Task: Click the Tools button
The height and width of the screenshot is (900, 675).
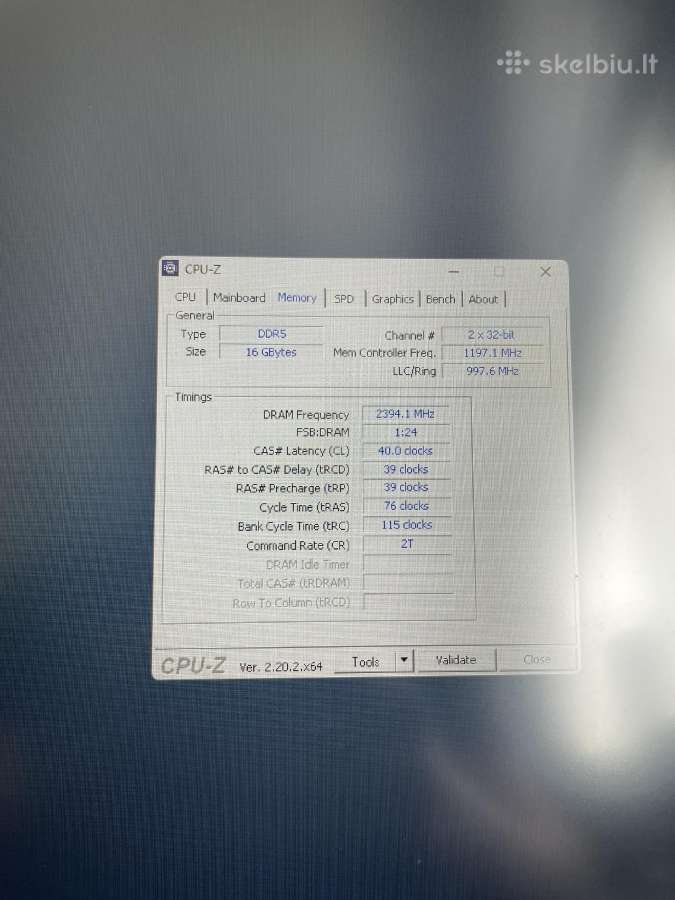Action: (365, 662)
